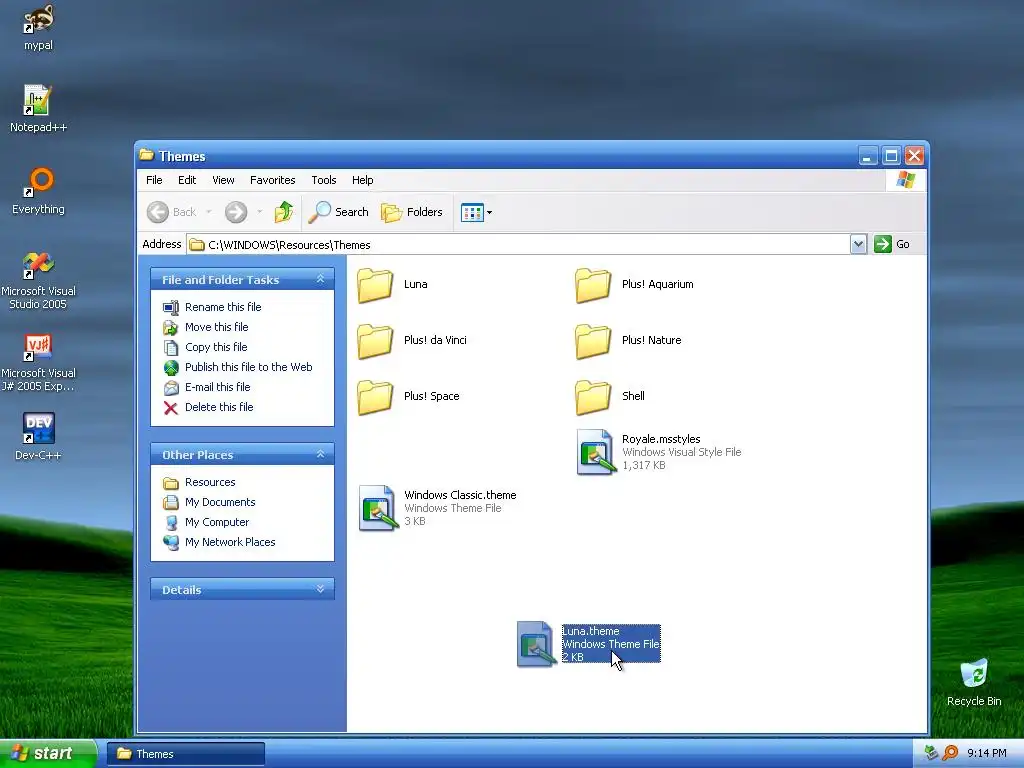This screenshot has width=1024, height=768.
Task: Select the Luna.theme file icon
Action: coord(537,644)
